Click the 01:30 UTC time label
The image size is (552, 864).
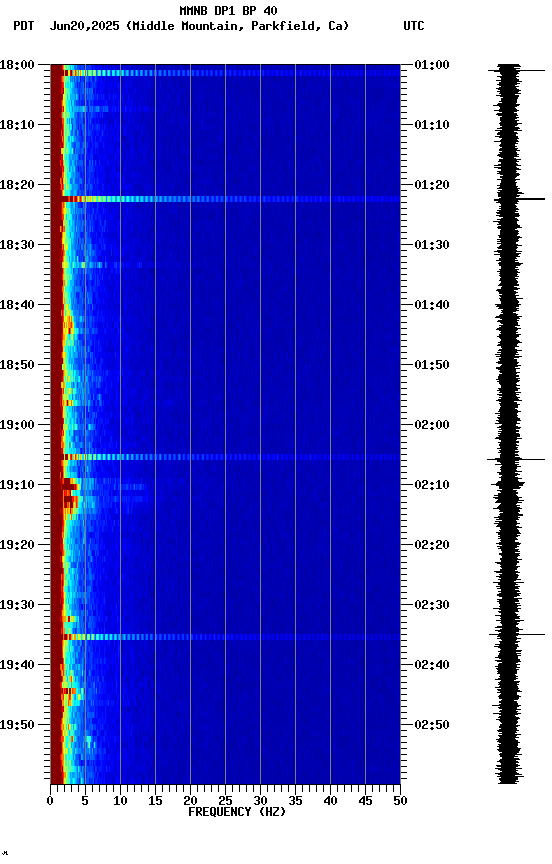432,245
